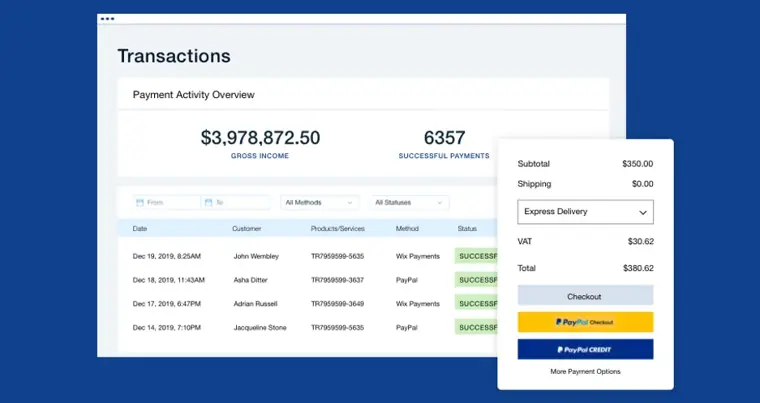This screenshot has height=403, width=760.
Task: Click PayPal method for Jacqueline Stone
Action: (407, 327)
